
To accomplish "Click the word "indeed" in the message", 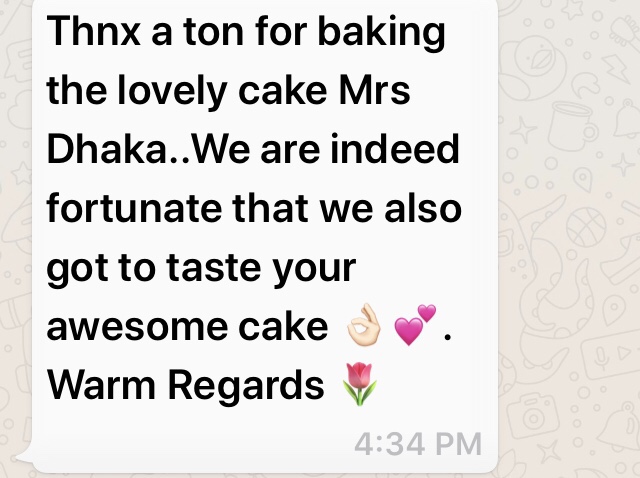I will point(396,149).
